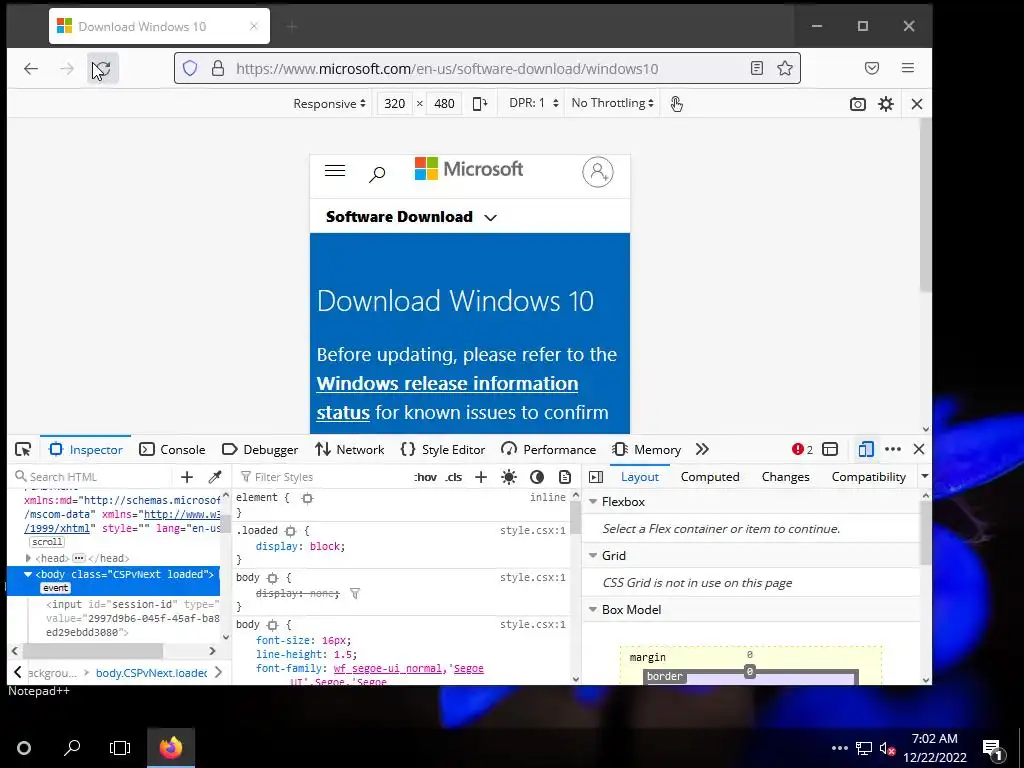1024x768 pixels.
Task: Add a new CSS rule
Action: 481,477
